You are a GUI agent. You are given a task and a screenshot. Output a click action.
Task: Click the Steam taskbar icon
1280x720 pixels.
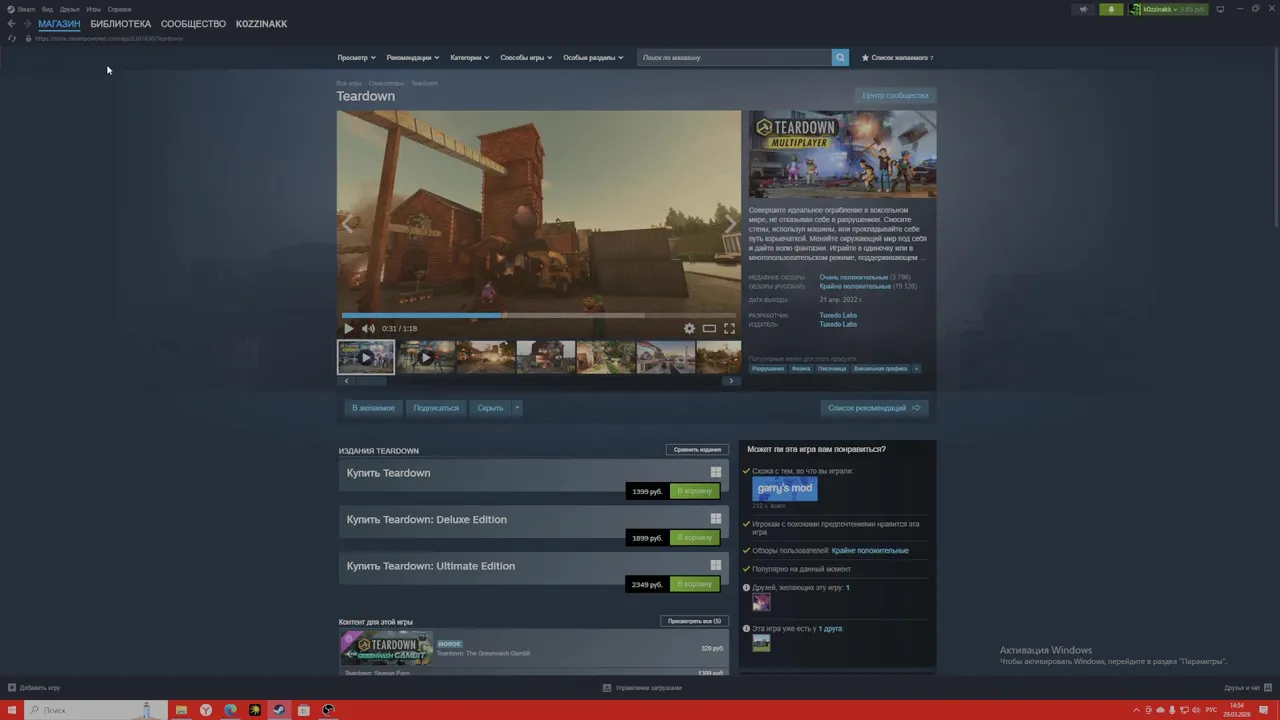coord(279,710)
